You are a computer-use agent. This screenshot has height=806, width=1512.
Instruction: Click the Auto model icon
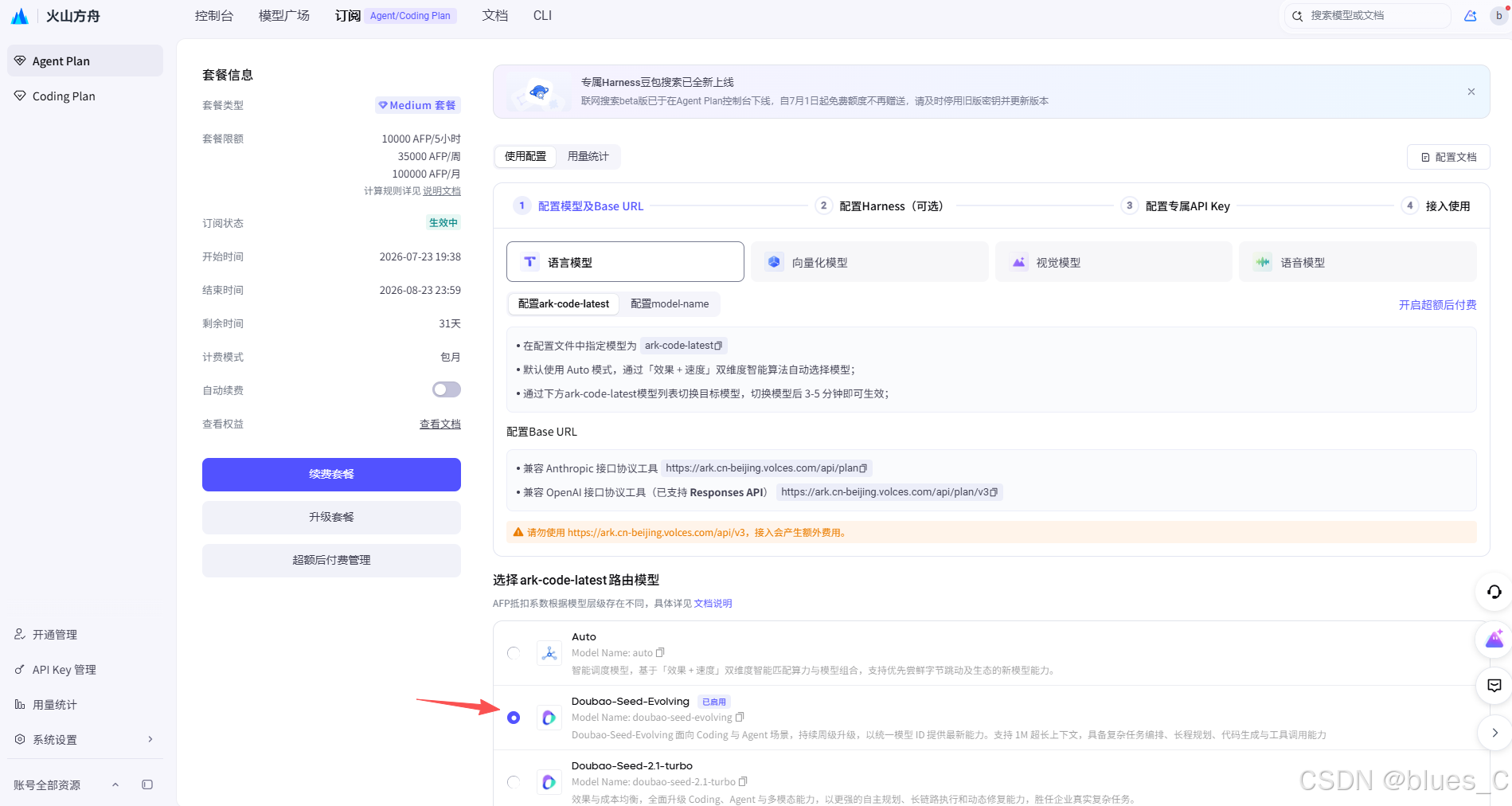[549, 654]
